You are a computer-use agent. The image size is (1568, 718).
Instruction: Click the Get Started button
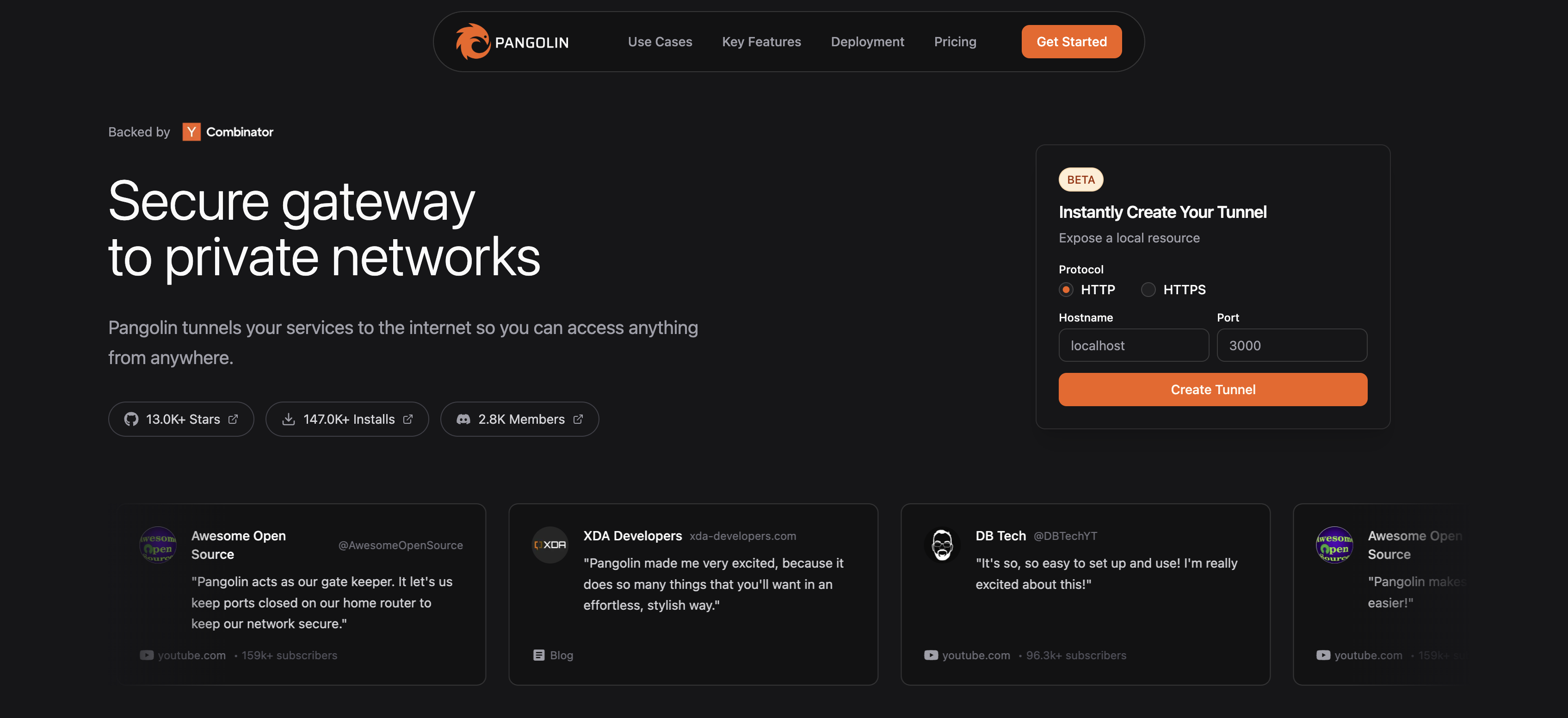click(x=1071, y=42)
